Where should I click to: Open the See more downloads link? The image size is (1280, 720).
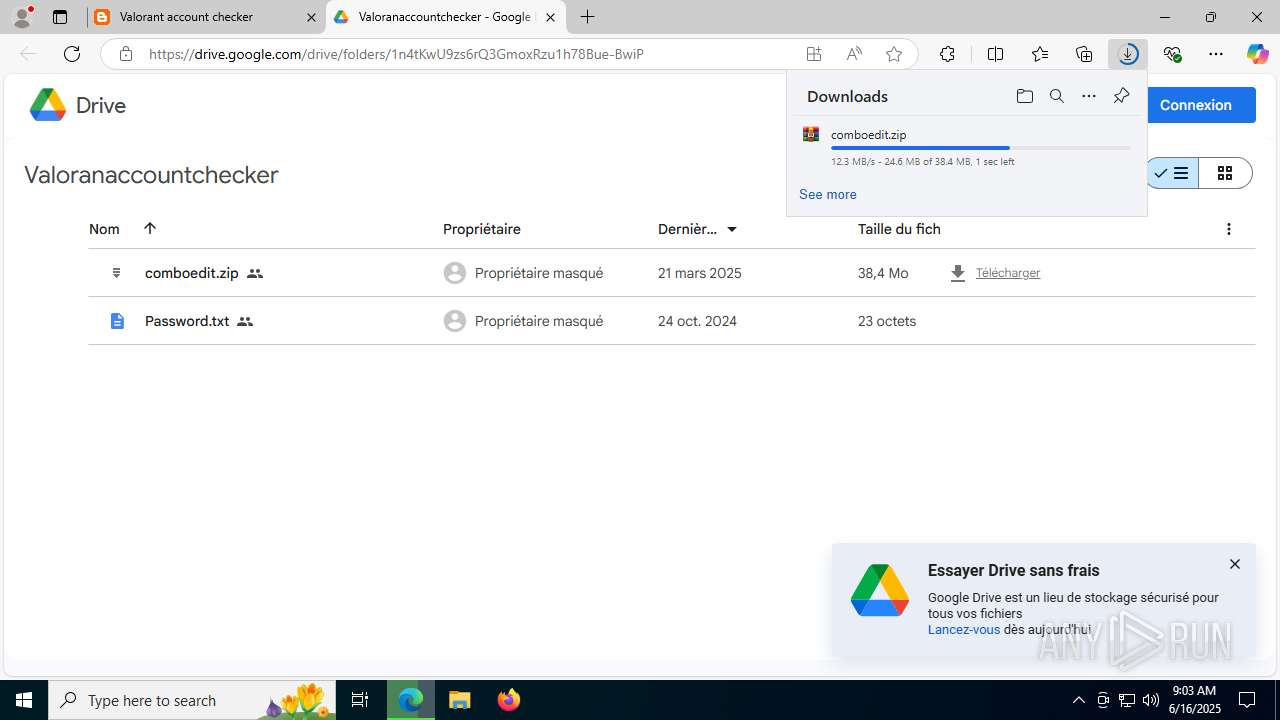click(x=827, y=194)
